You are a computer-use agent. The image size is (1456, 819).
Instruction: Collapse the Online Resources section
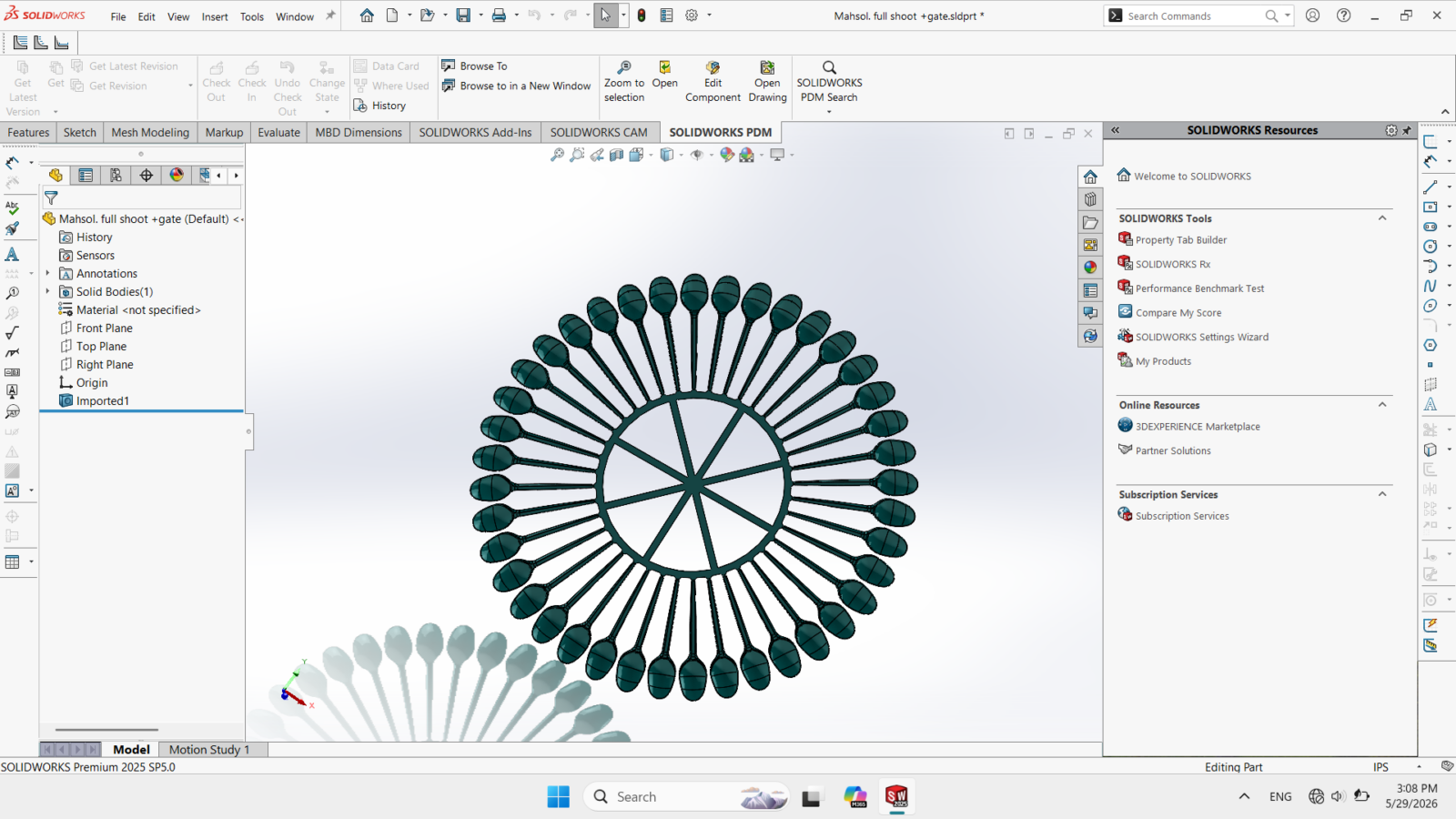[1382, 405]
